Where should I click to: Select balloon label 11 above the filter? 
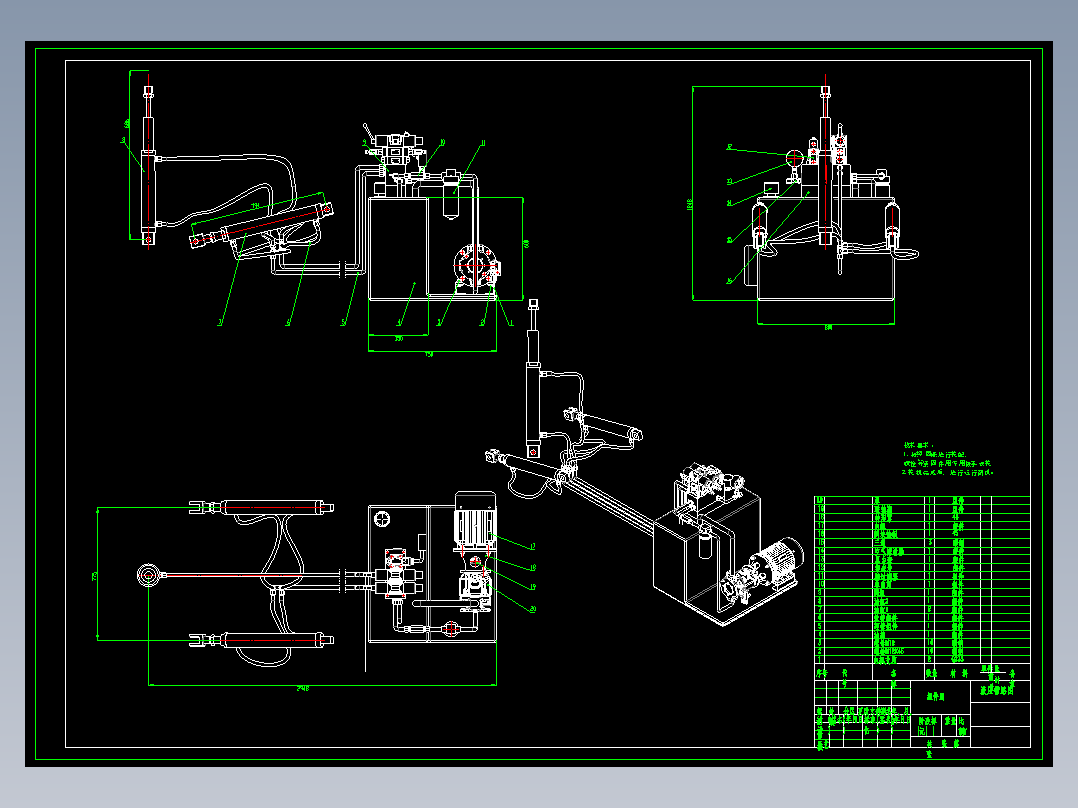483,143
